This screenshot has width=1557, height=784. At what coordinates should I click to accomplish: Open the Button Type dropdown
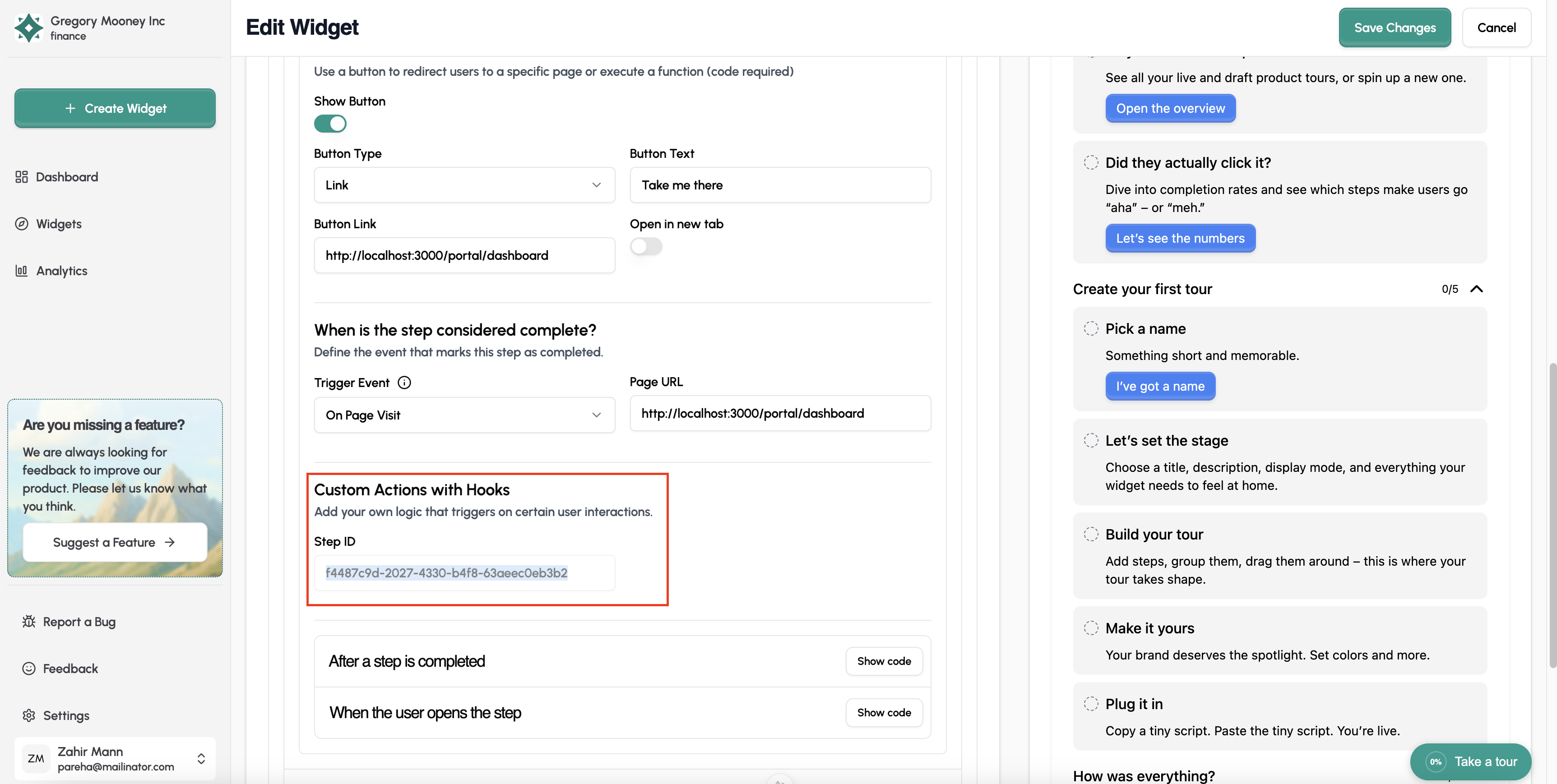coord(463,185)
